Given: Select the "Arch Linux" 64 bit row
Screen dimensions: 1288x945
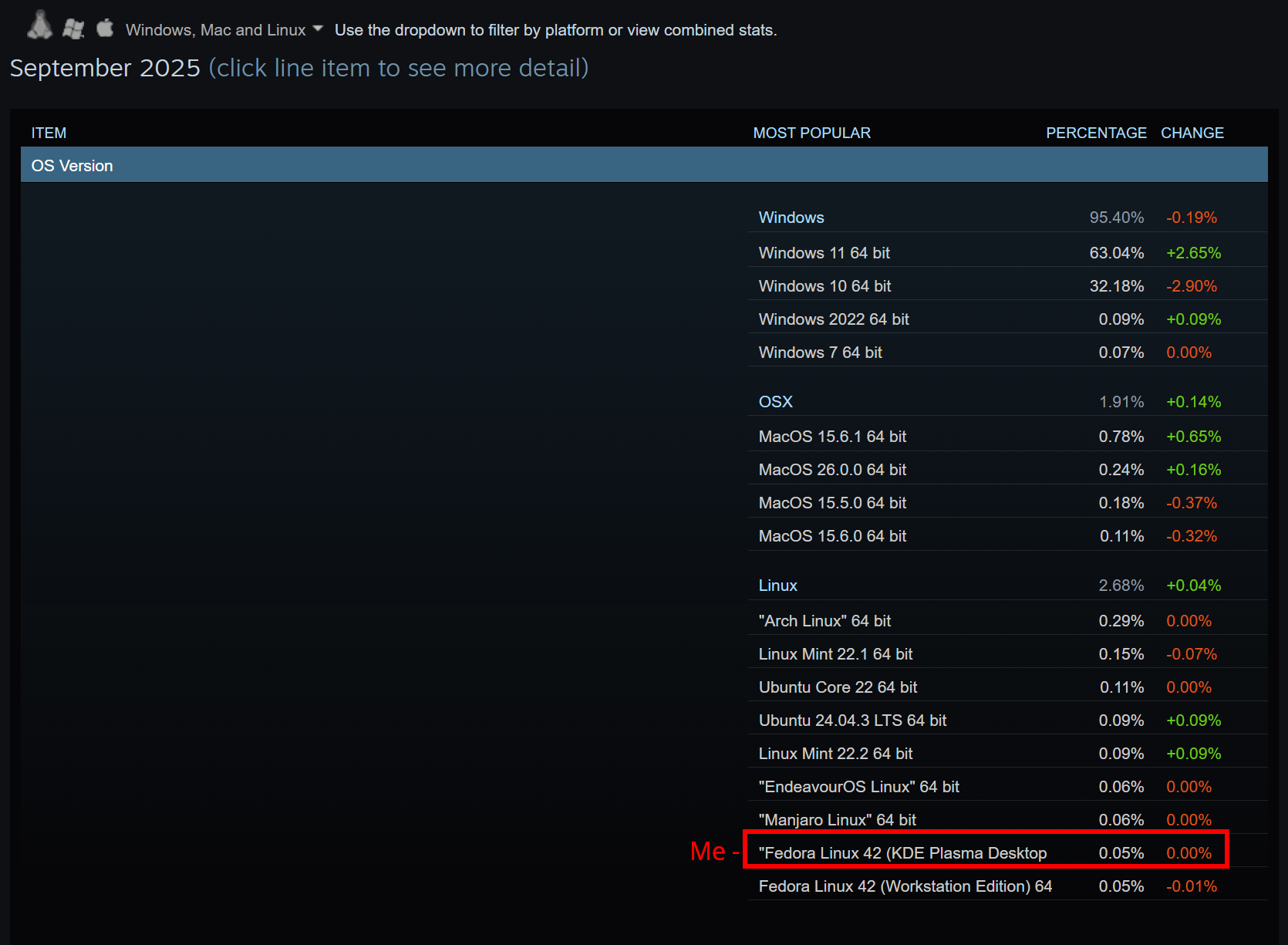Looking at the screenshot, I should [x=1007, y=621].
